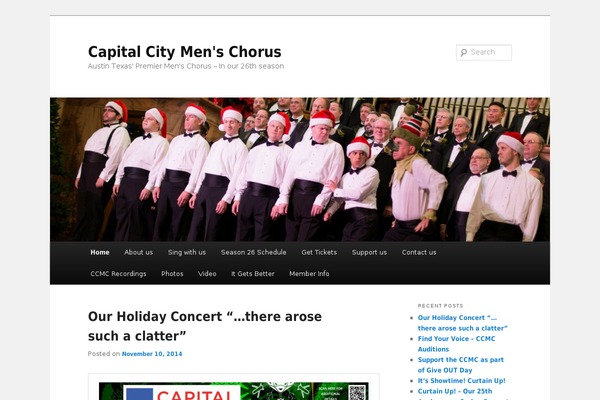Viewport: 600px width, 400px height.
Task: Open the November 10, 2014 date link
Action: 152,354
